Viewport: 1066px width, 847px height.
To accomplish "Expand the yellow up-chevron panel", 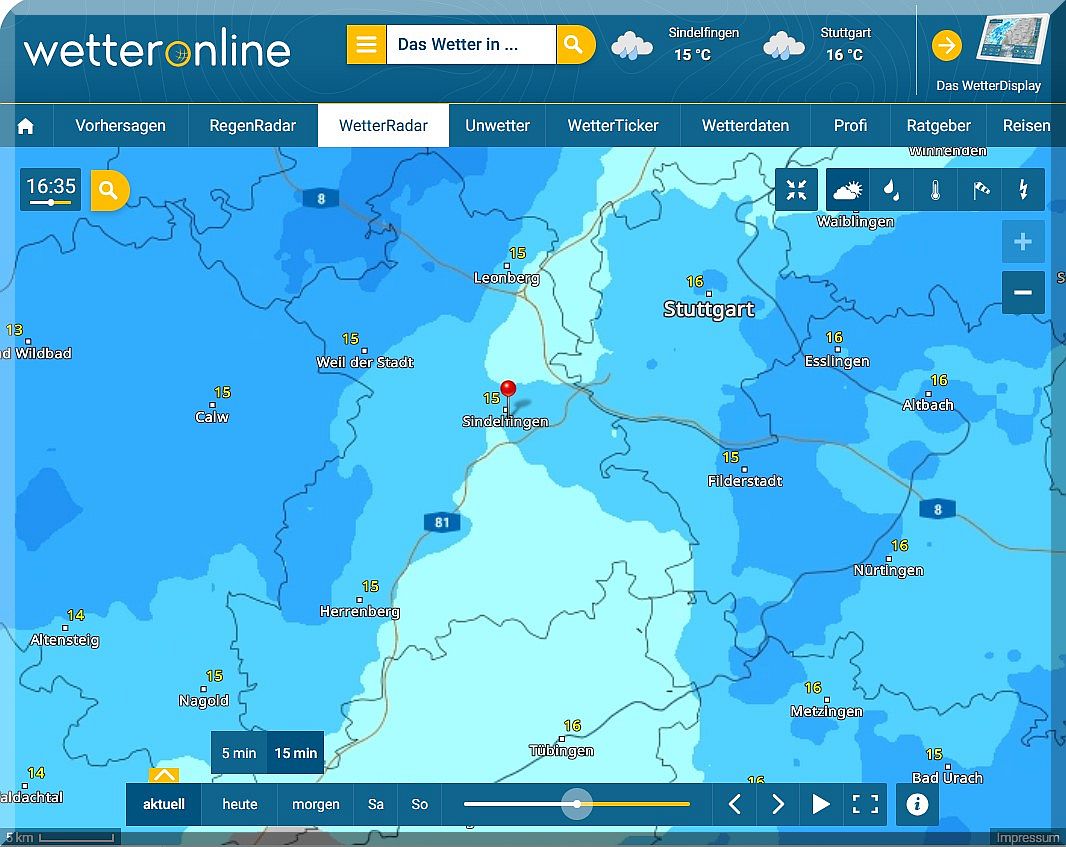I will coord(164,775).
